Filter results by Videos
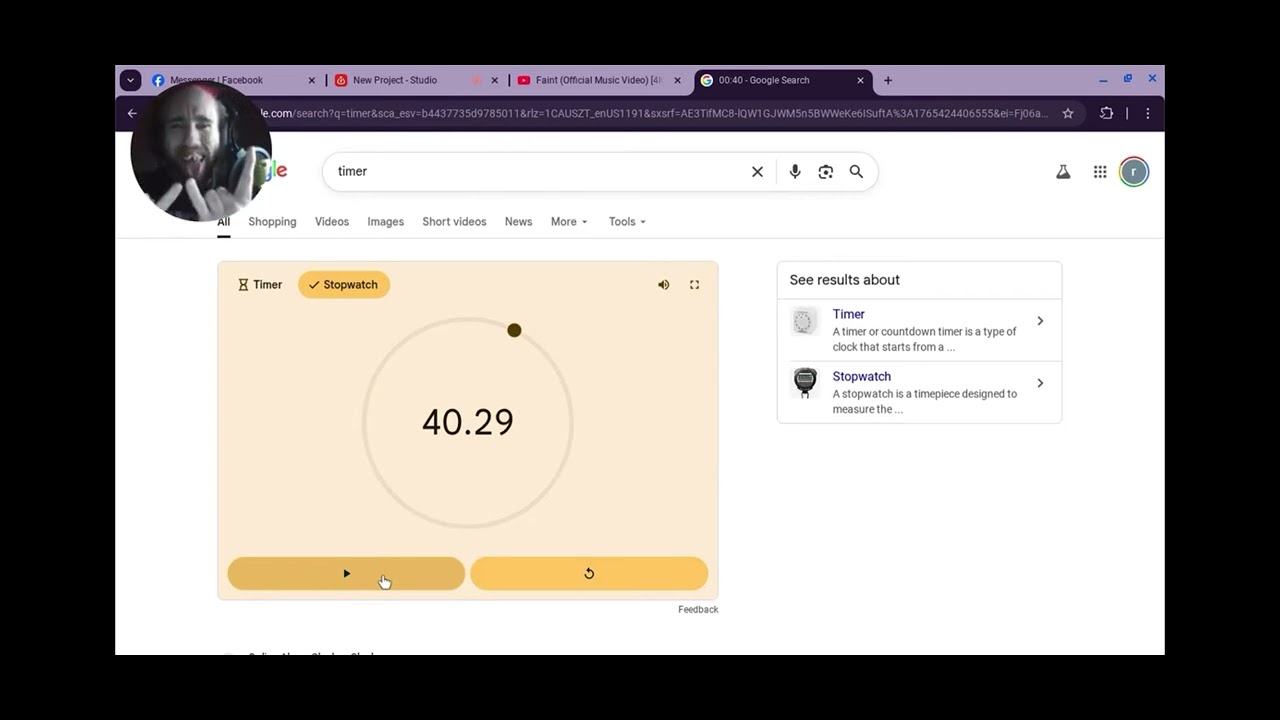This screenshot has height=720, width=1280. point(332,222)
